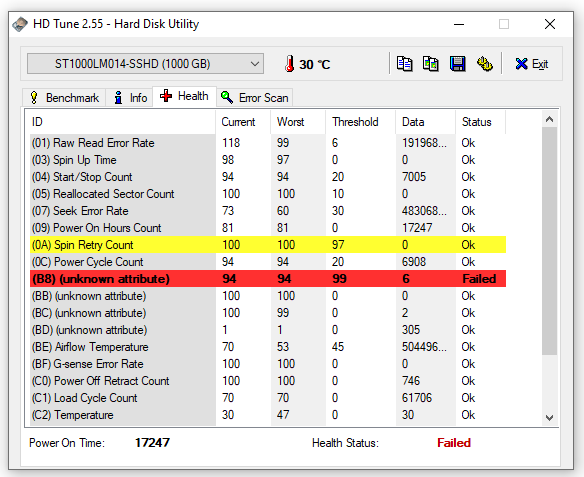Click data value 17247 in Power On Hours row
Viewport: 584px width, 477px height.
tap(417, 228)
